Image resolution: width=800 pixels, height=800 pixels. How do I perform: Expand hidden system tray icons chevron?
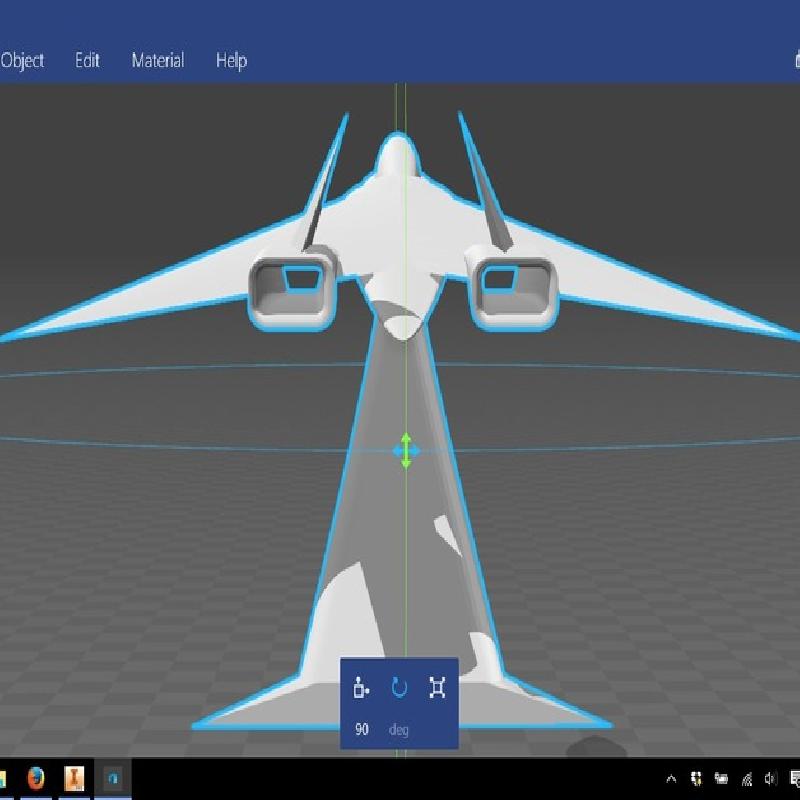[671, 779]
